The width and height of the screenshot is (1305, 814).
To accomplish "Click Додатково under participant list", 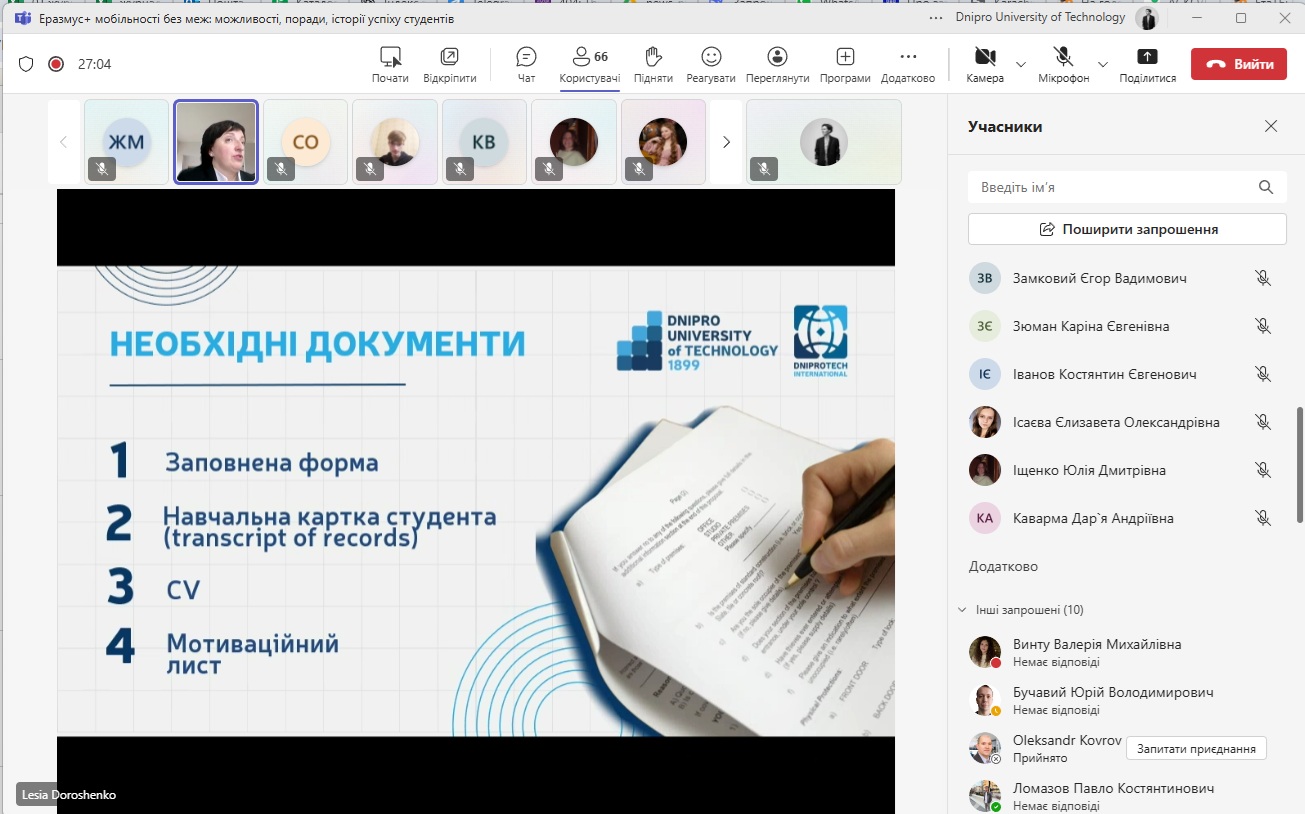I will [1003, 566].
